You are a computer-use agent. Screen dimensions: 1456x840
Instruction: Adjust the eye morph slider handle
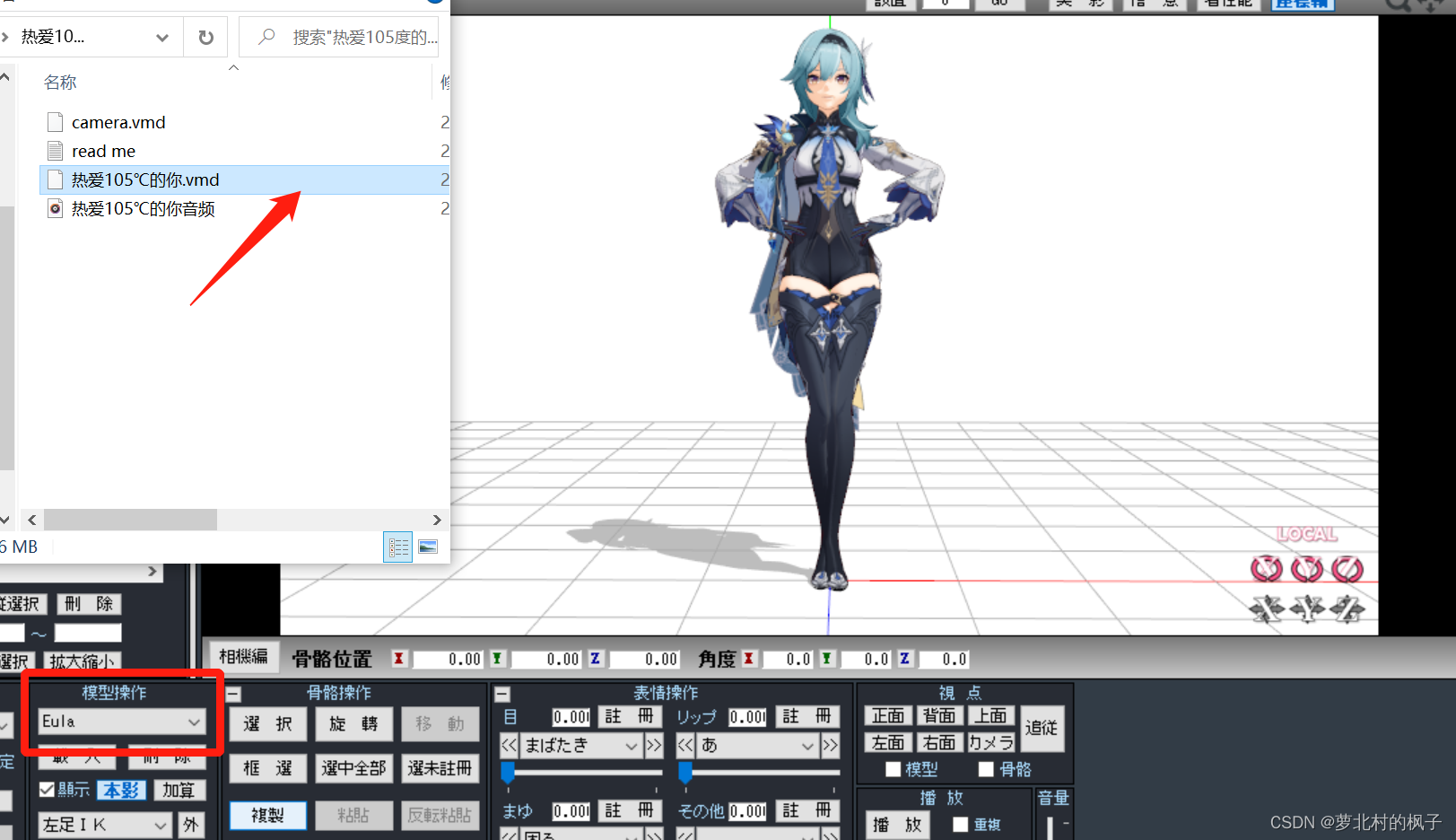coord(508,772)
